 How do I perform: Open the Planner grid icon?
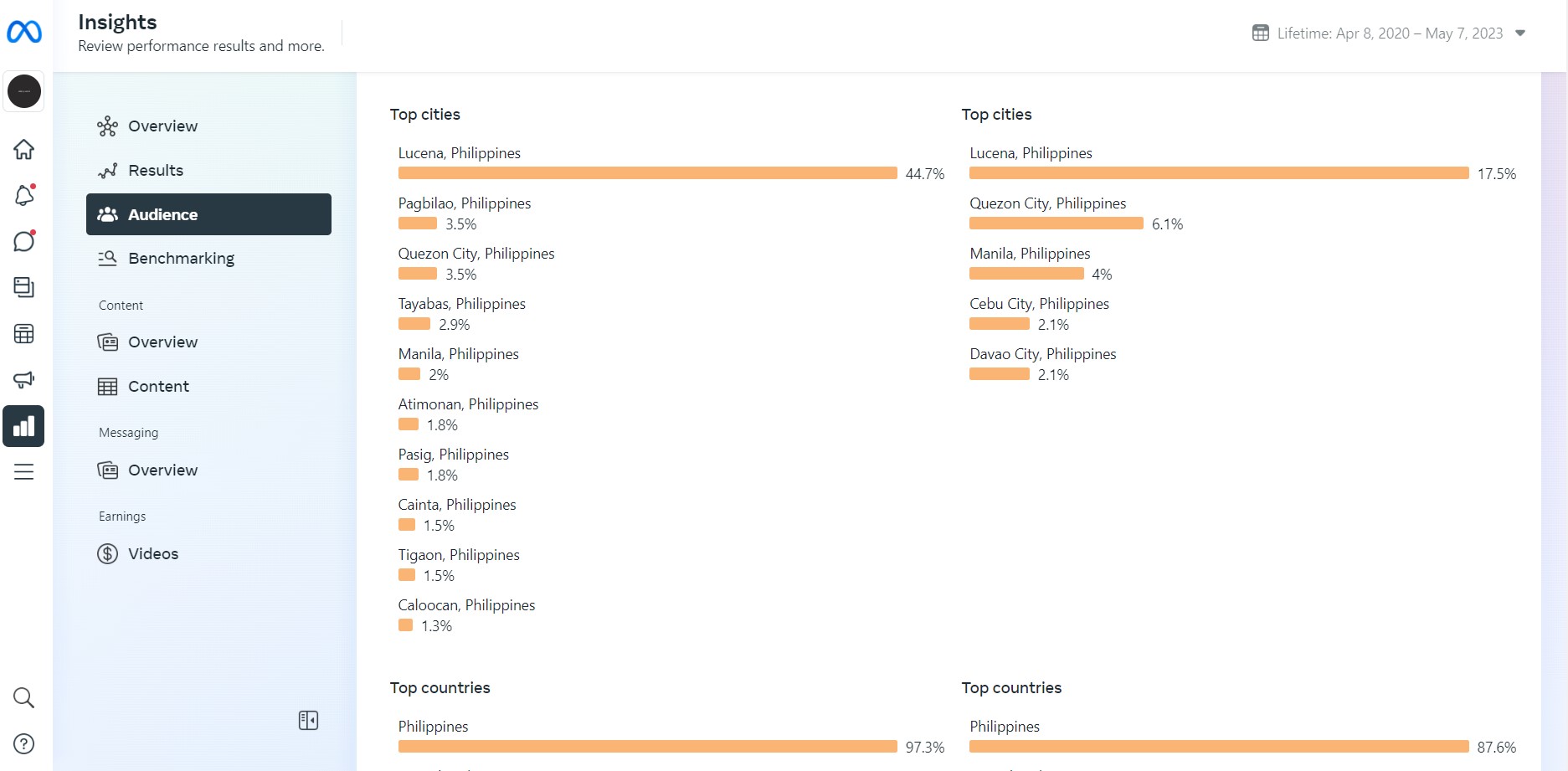(24, 334)
